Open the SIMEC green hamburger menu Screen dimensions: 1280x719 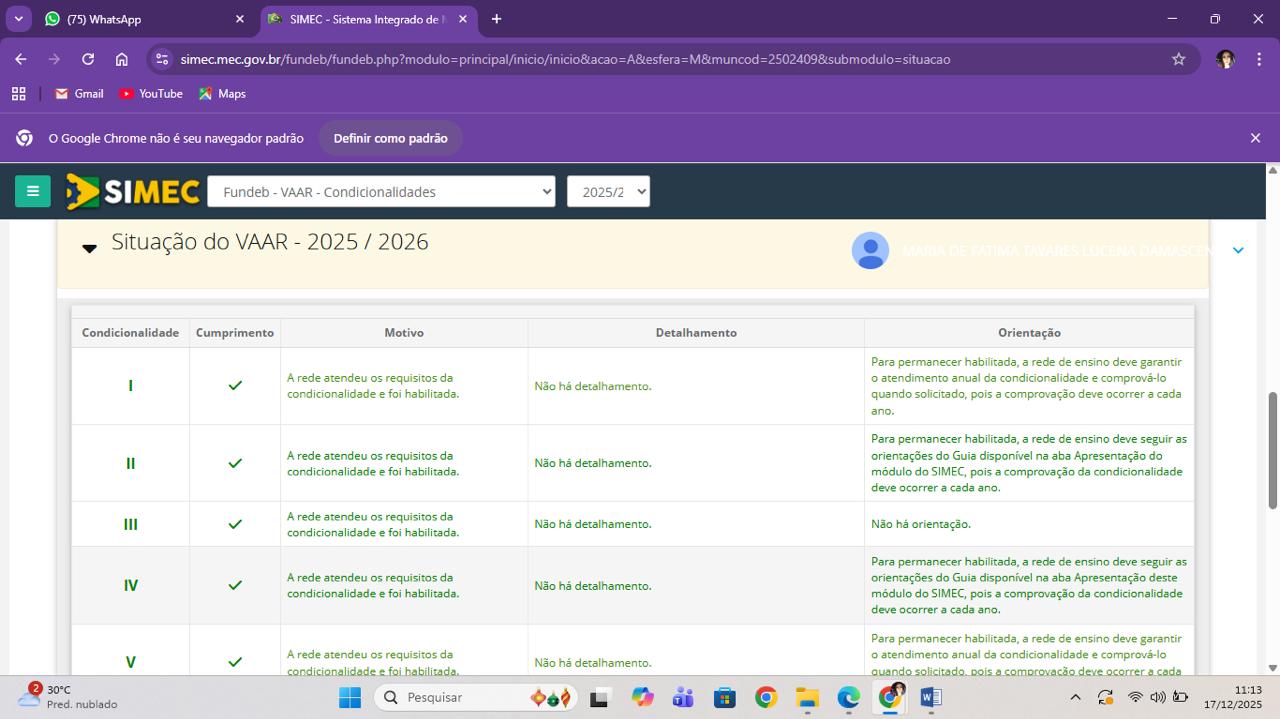click(x=32, y=191)
